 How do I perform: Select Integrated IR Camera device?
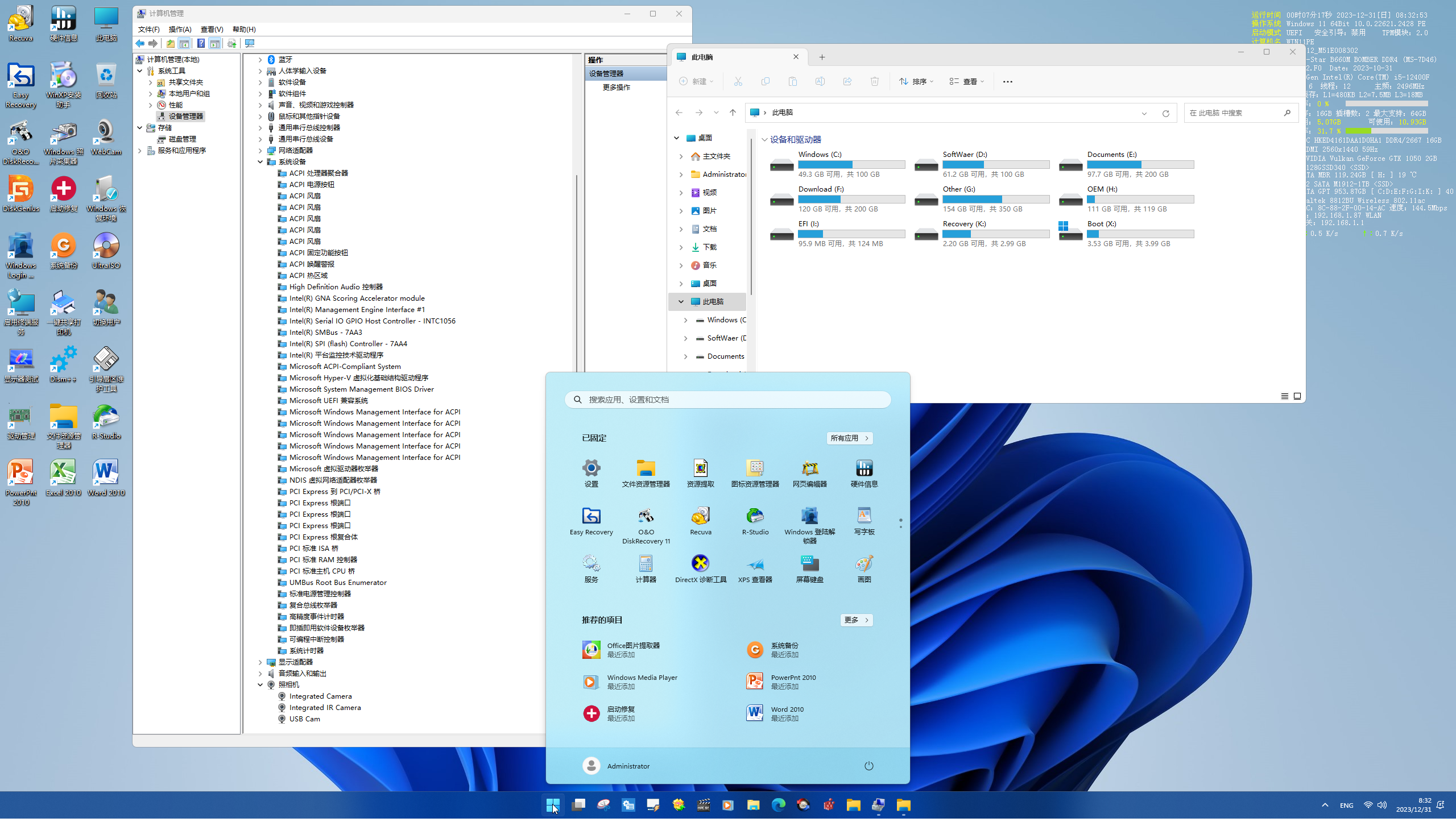pos(325,708)
